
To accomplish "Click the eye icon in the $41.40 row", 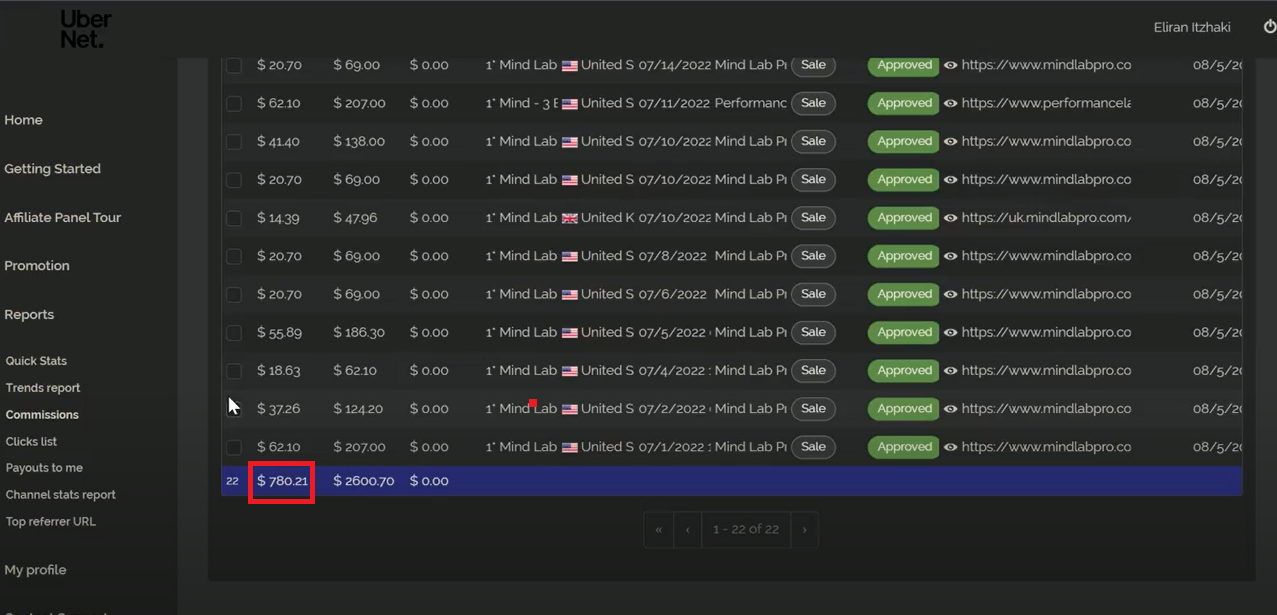I will [x=951, y=142].
